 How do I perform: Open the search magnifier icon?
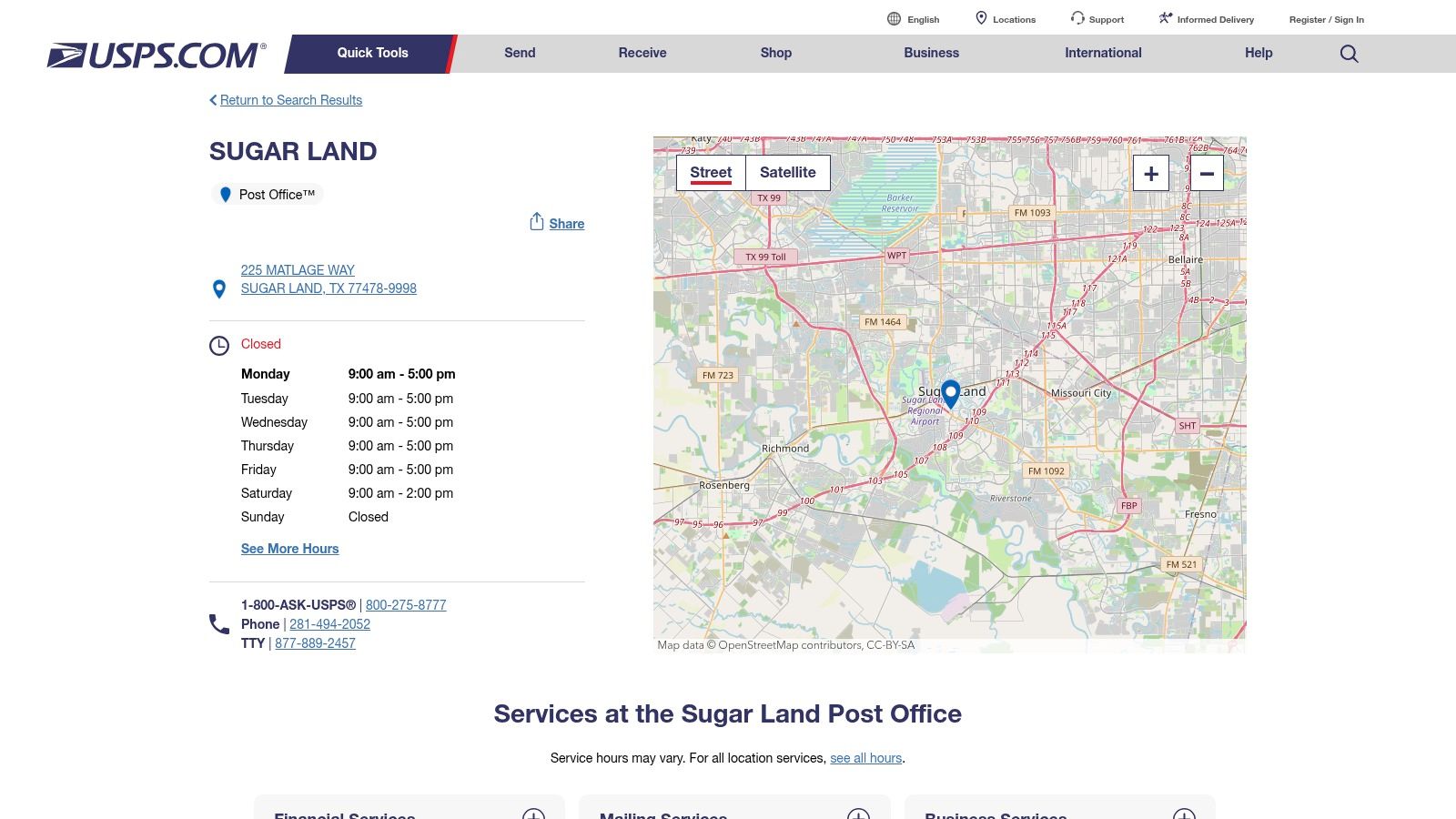click(x=1349, y=54)
